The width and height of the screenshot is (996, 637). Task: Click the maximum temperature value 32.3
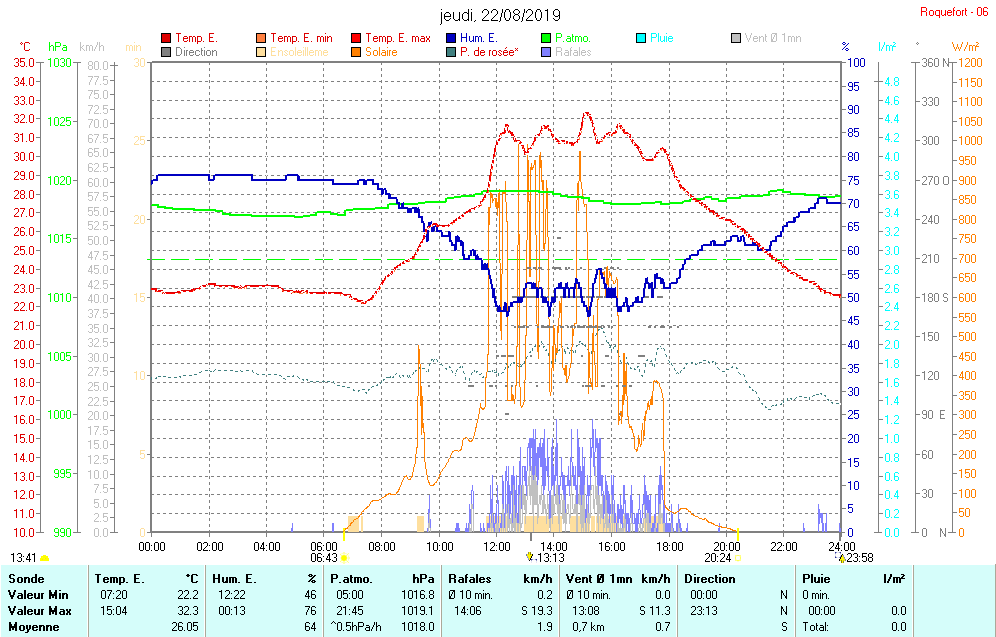(188, 611)
